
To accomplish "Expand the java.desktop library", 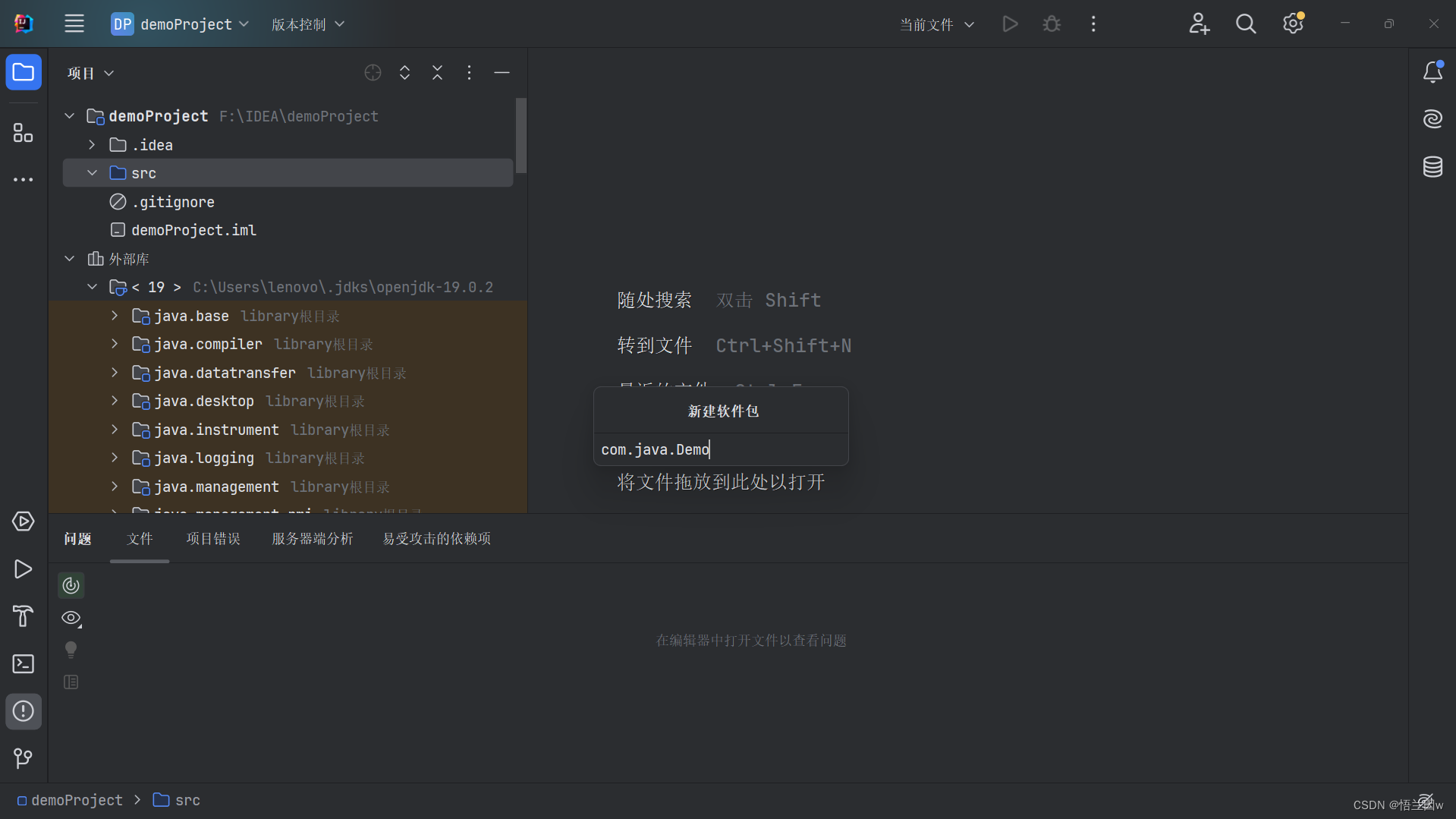I will pos(115,401).
